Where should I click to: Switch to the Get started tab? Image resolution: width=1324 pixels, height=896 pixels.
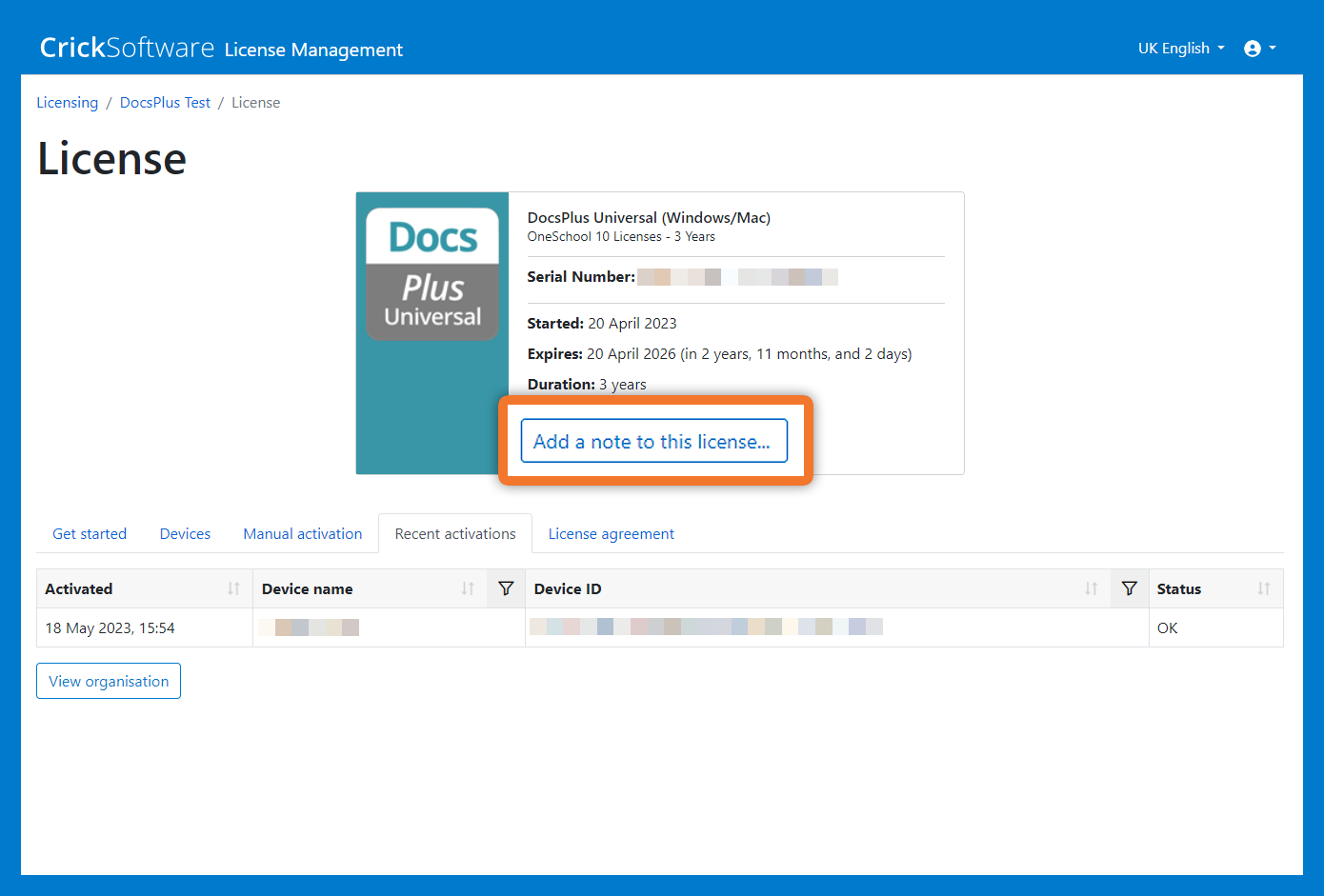click(90, 534)
